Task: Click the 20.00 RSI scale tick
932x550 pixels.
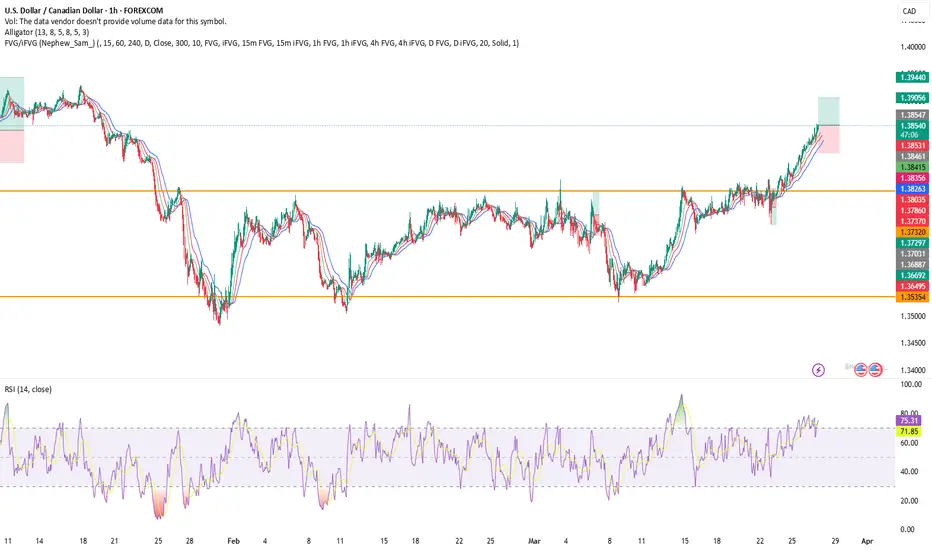Action: [x=911, y=501]
